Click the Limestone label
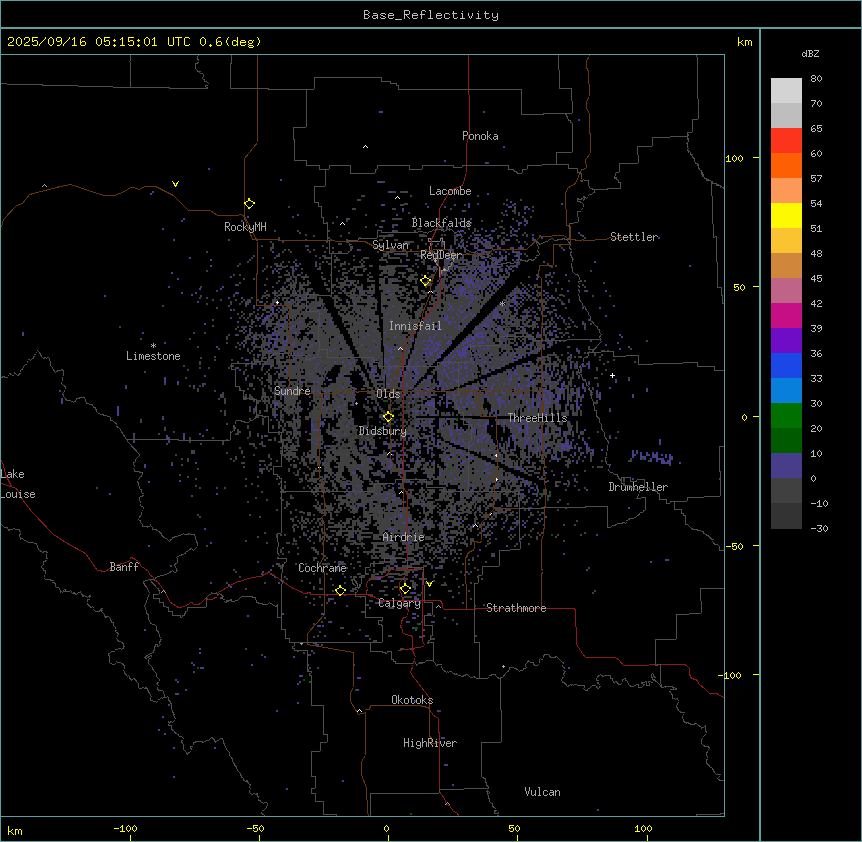Viewport: 862px width, 842px height. (153, 356)
